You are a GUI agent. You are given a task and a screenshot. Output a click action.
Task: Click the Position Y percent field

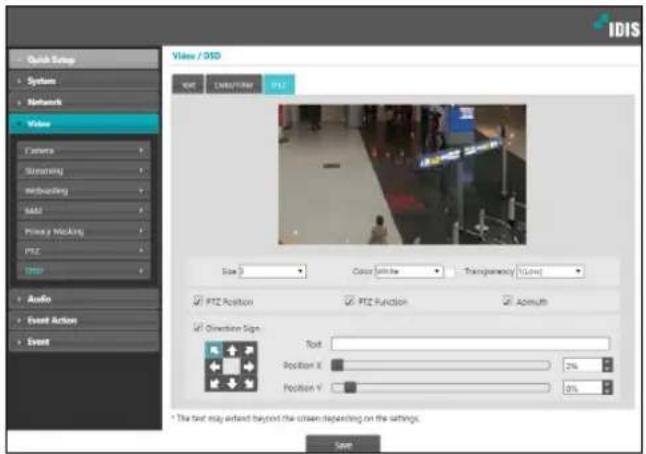583,387
